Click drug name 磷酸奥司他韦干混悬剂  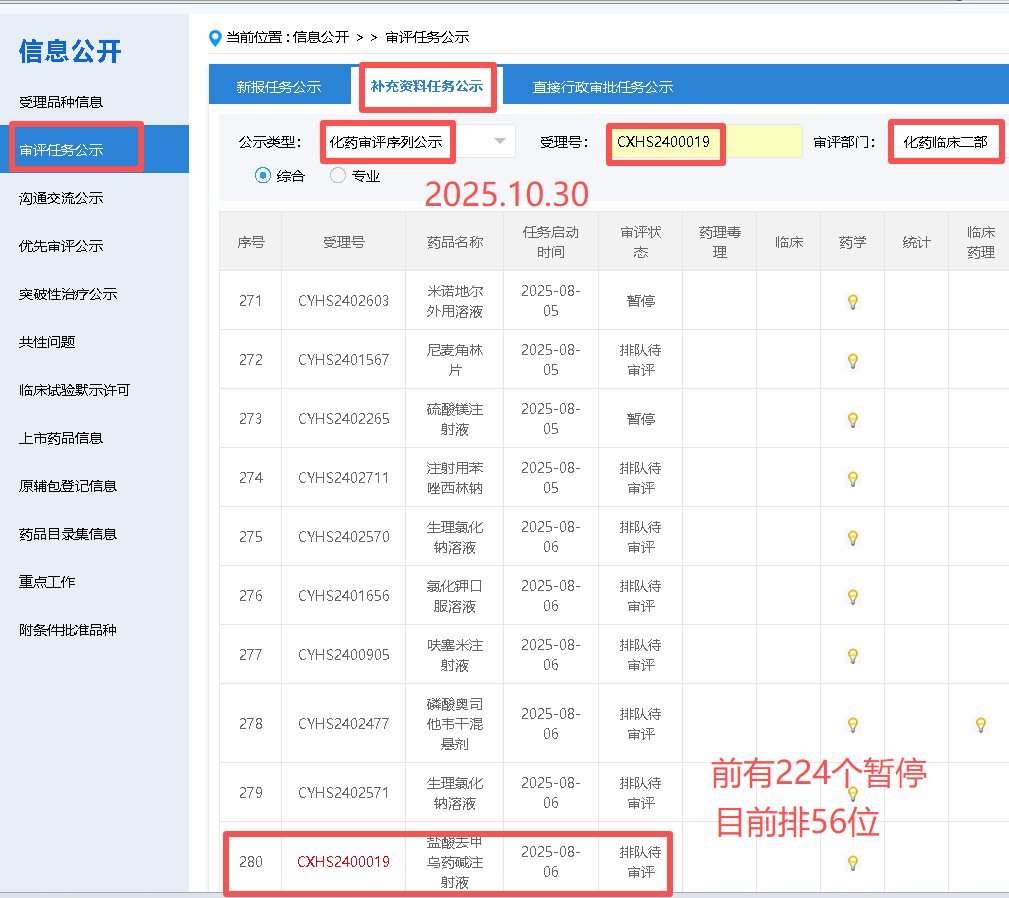coord(455,724)
